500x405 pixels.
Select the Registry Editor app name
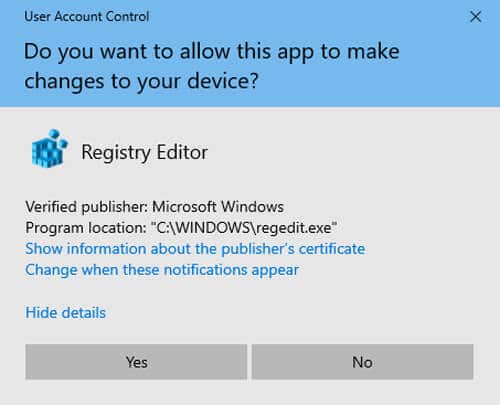(145, 153)
